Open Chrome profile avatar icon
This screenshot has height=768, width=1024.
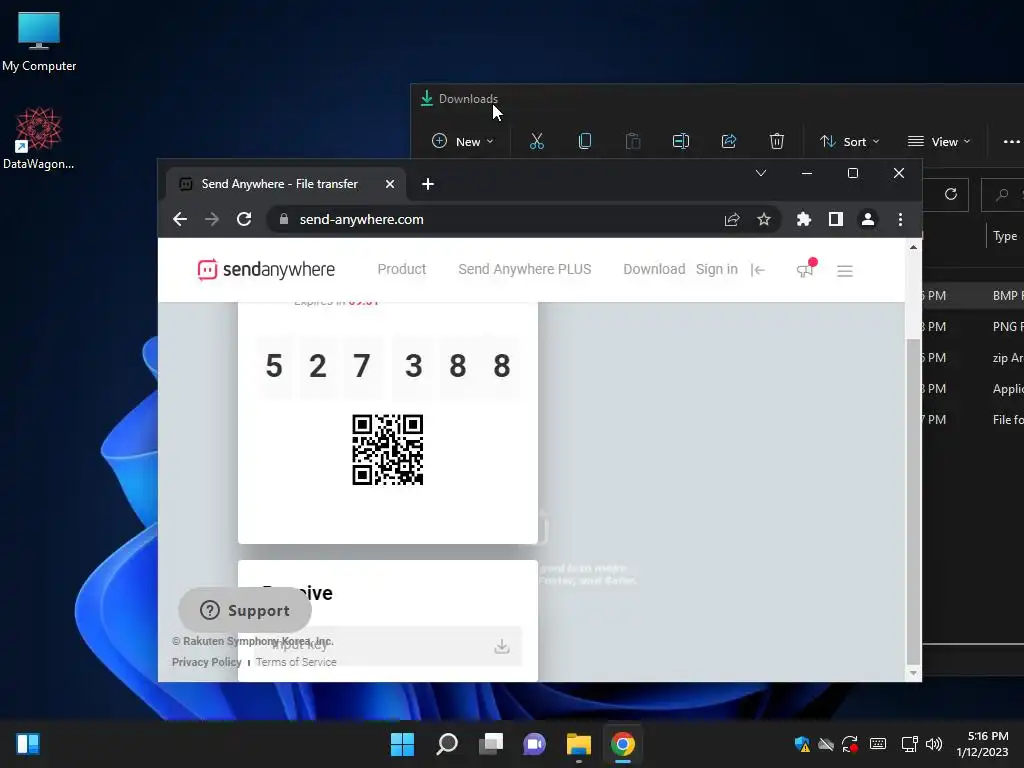pyautogui.click(x=868, y=219)
